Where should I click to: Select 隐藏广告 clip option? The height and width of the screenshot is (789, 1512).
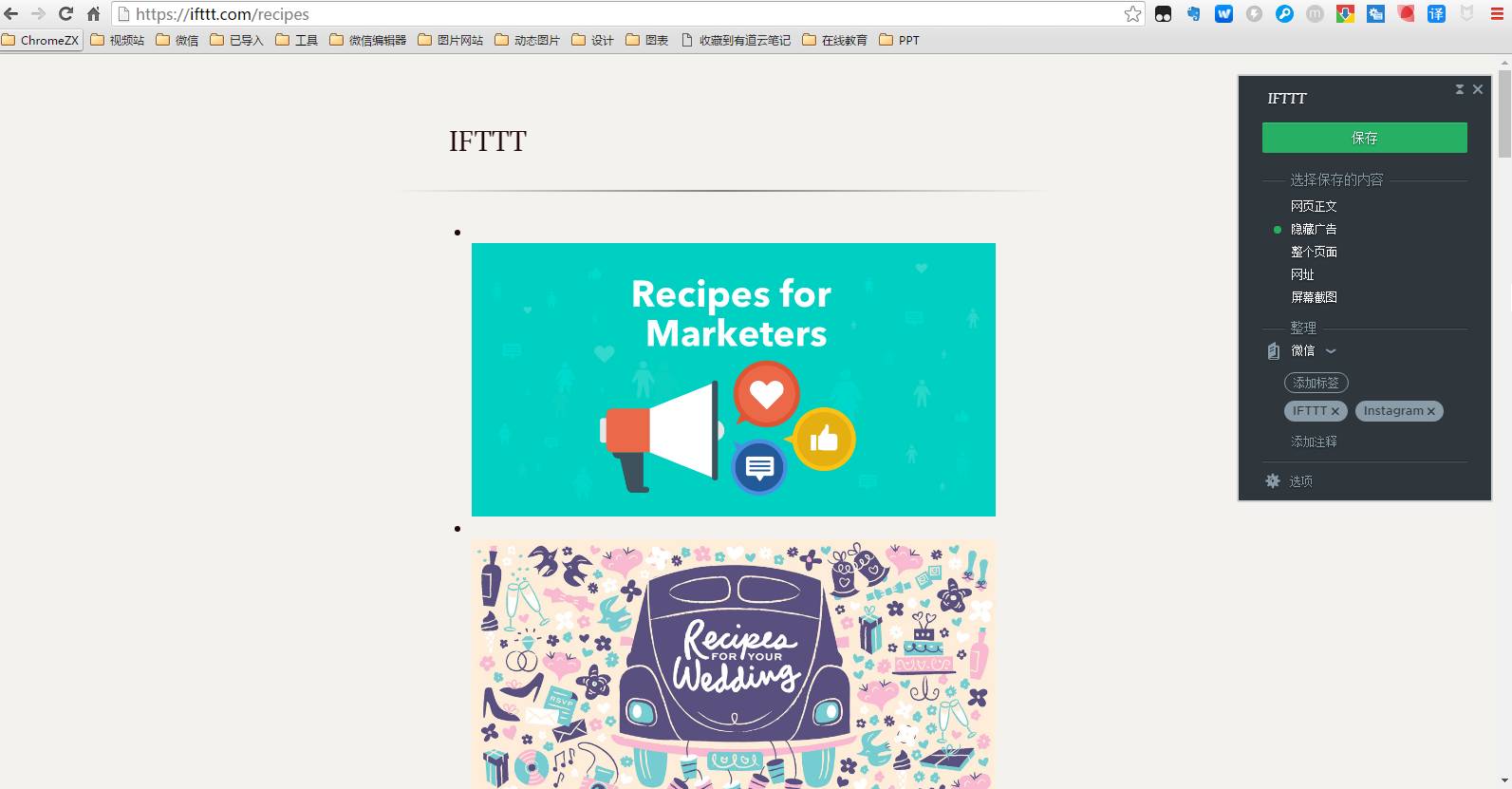point(1314,229)
